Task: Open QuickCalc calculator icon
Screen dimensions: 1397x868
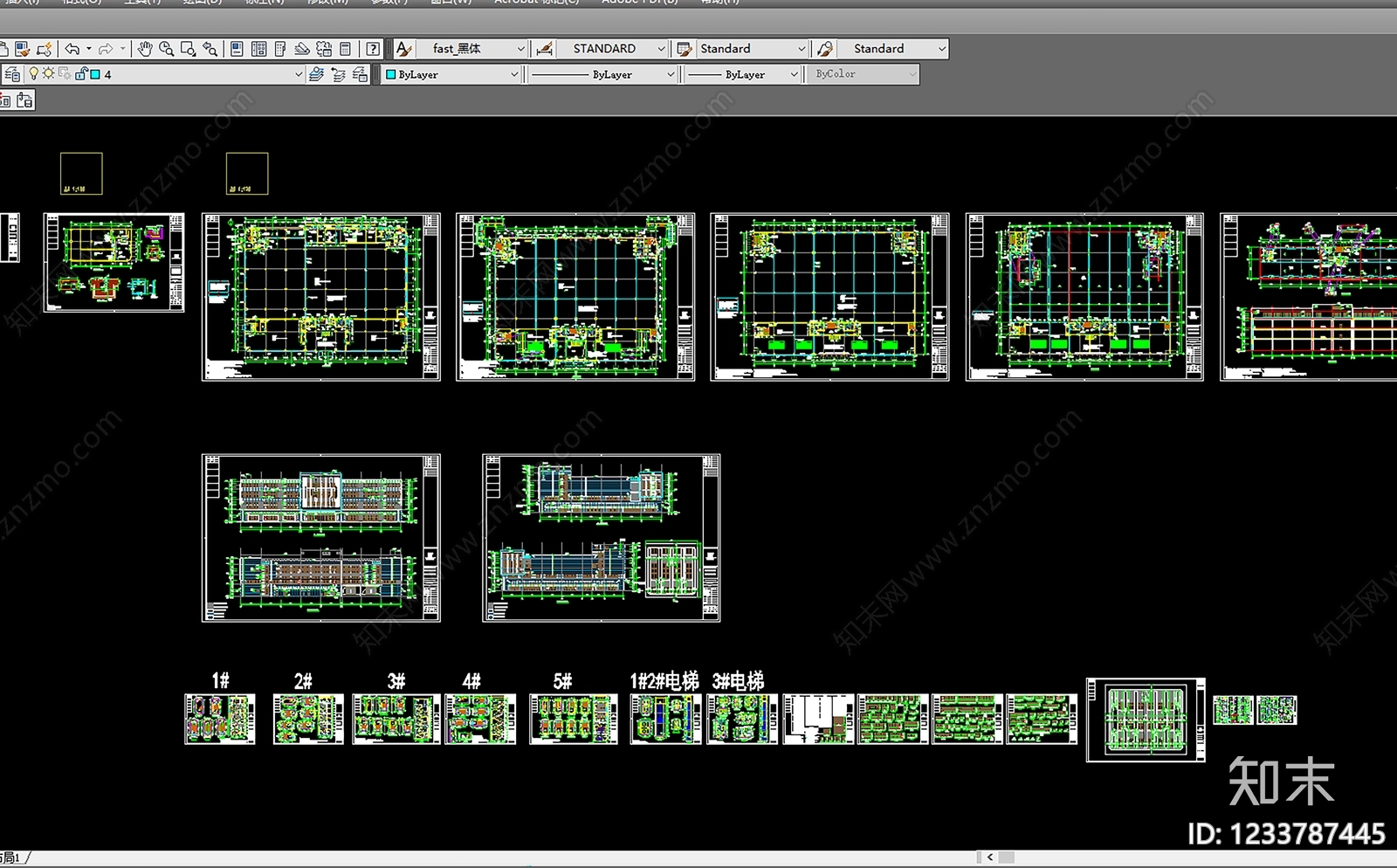Action: point(345,49)
